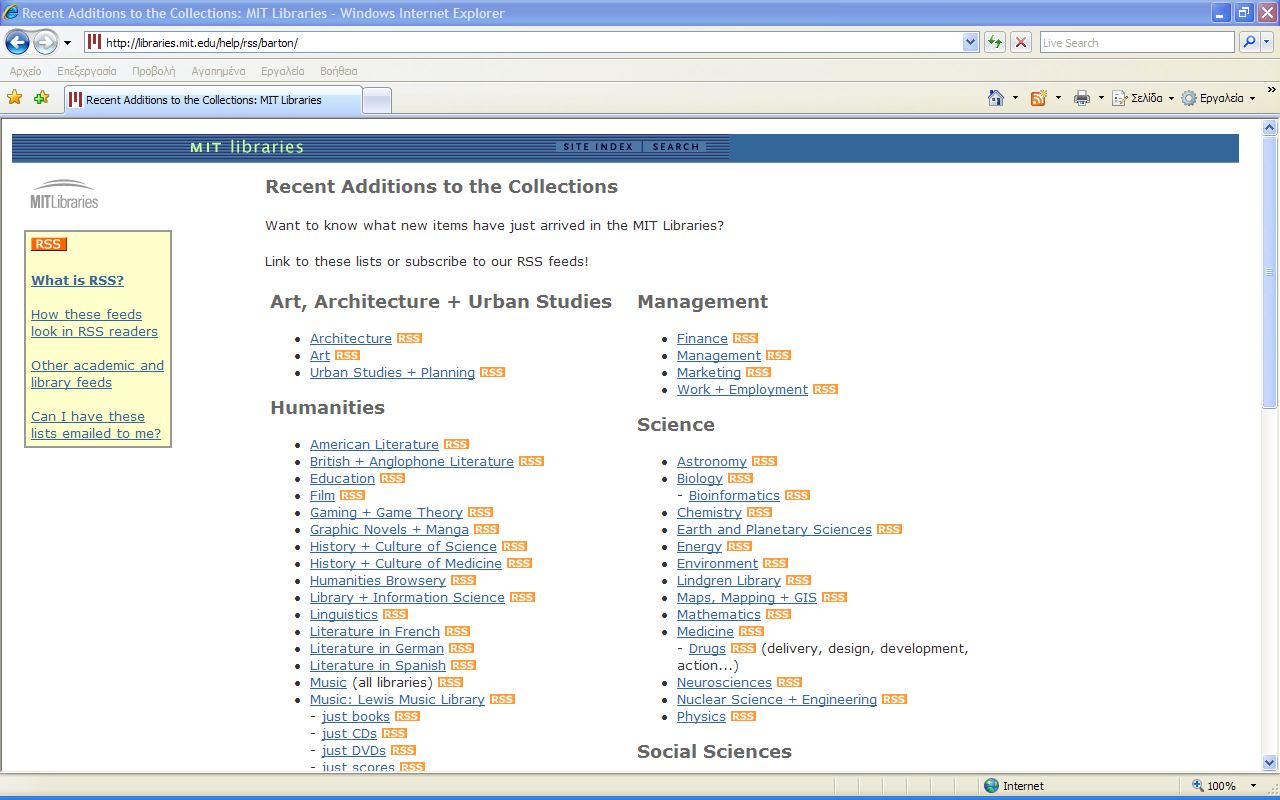Click the Internet zone status indicator
1280x800 pixels.
point(1013,786)
